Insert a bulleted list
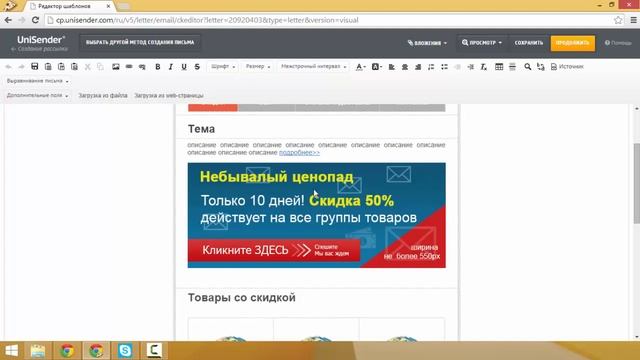 pos(444,67)
